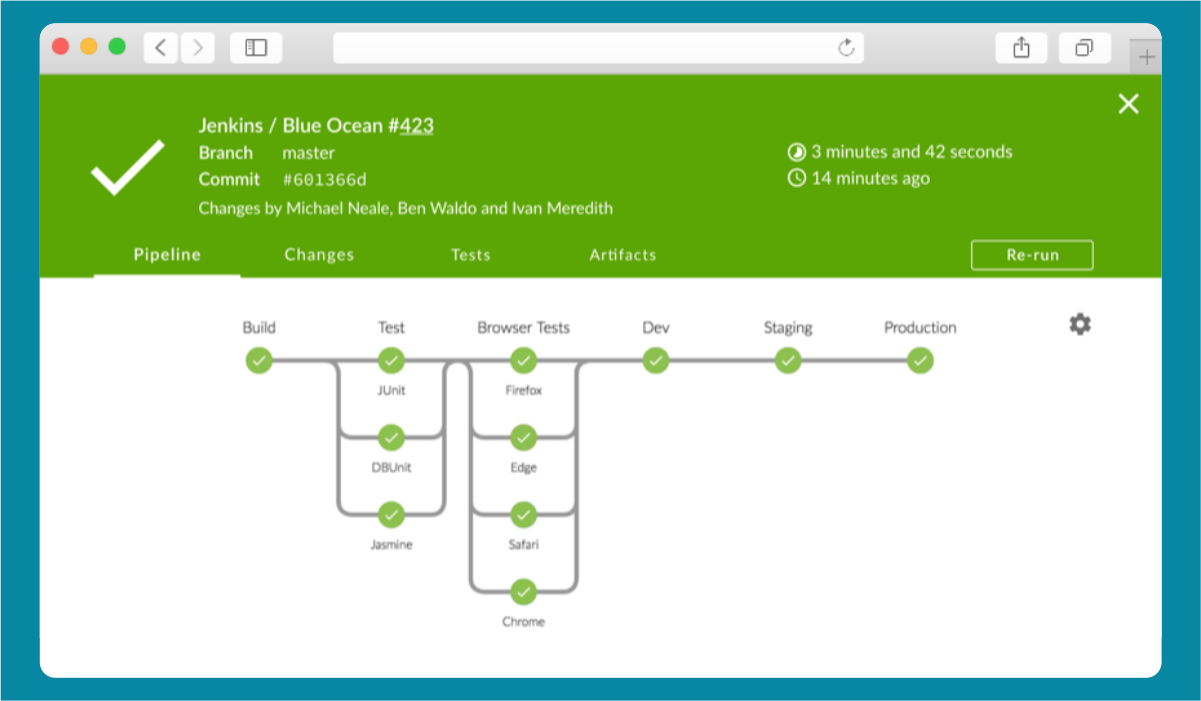1201x701 pixels.
Task: Open the Chrome browser test node
Action: pyautogui.click(x=523, y=591)
